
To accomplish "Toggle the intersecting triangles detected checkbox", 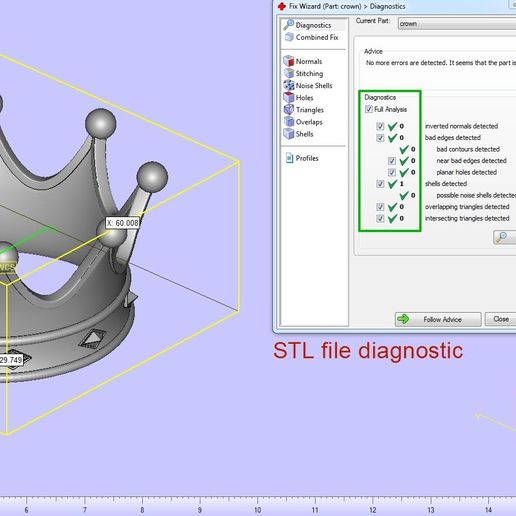I will [x=380, y=218].
